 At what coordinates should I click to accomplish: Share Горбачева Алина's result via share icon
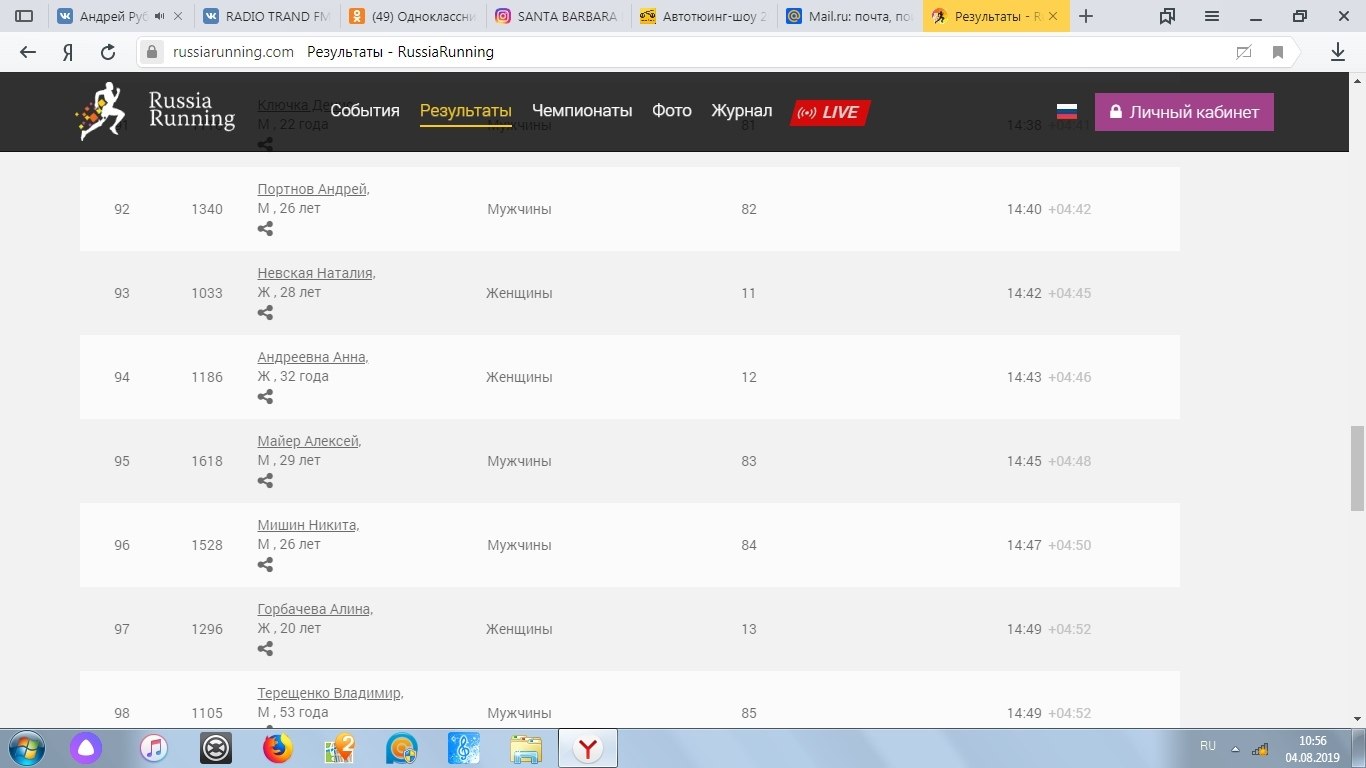pos(265,649)
